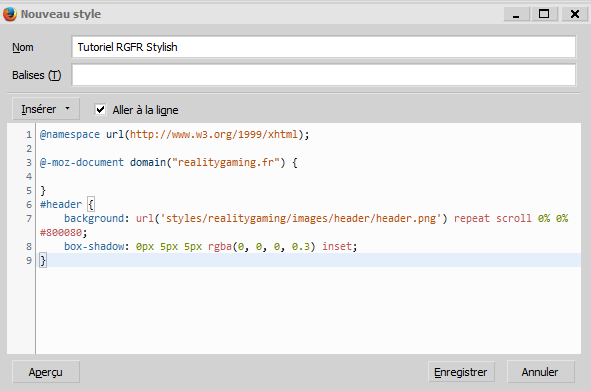Click the closing brace on line 5
Viewport: 591px width, 391px height.
(x=43, y=190)
